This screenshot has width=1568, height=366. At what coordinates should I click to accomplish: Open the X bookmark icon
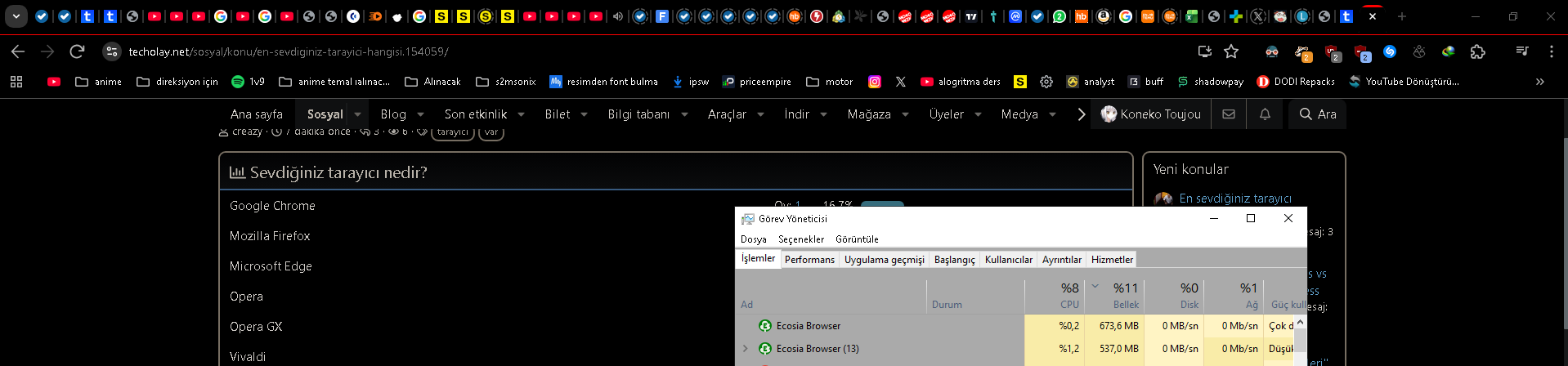(901, 82)
